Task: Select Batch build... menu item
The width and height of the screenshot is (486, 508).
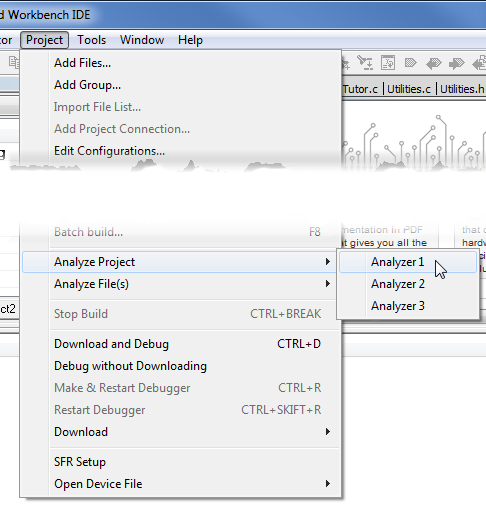Action: click(180, 232)
